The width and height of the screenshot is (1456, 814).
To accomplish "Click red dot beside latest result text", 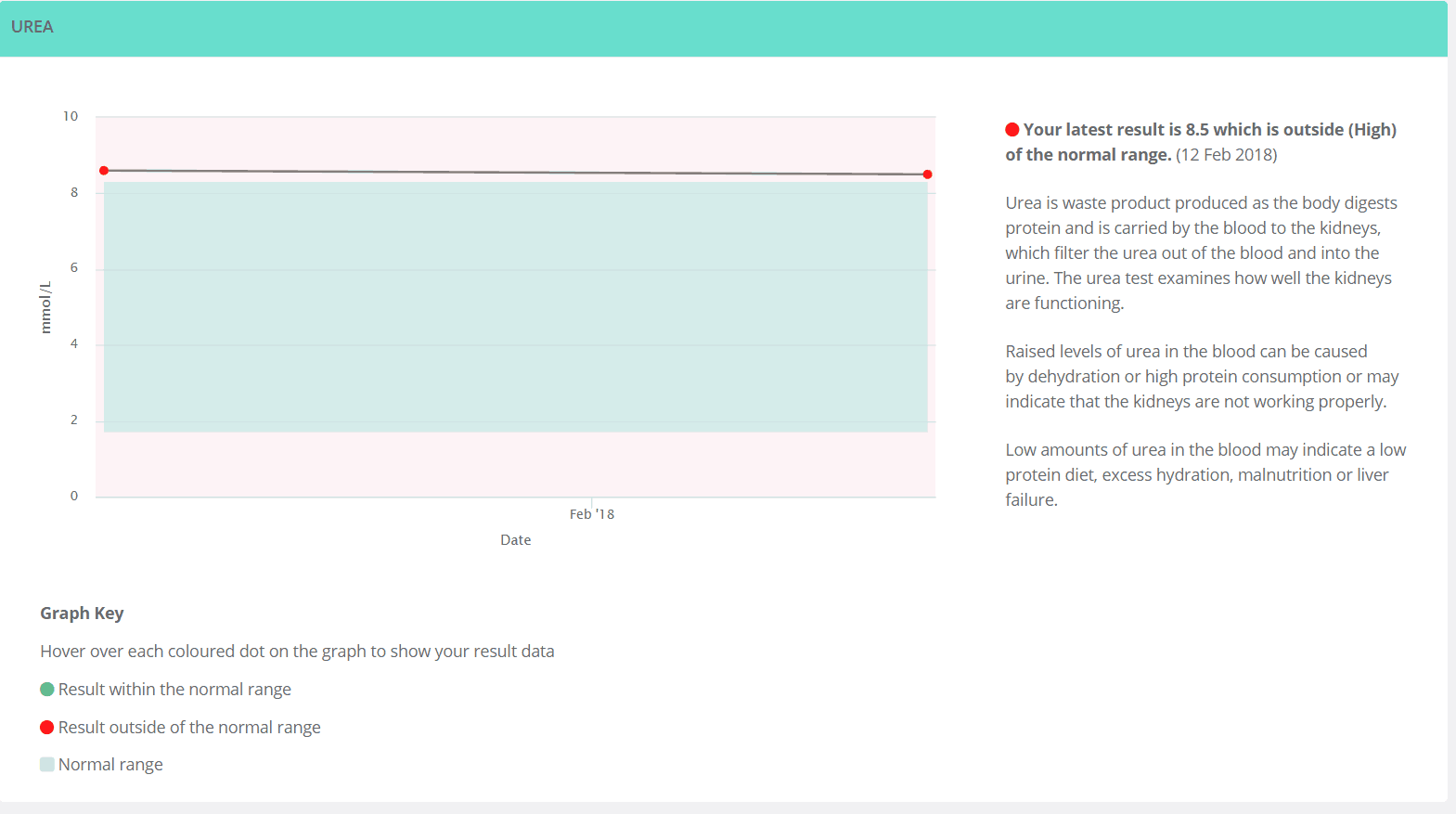I will [1012, 130].
